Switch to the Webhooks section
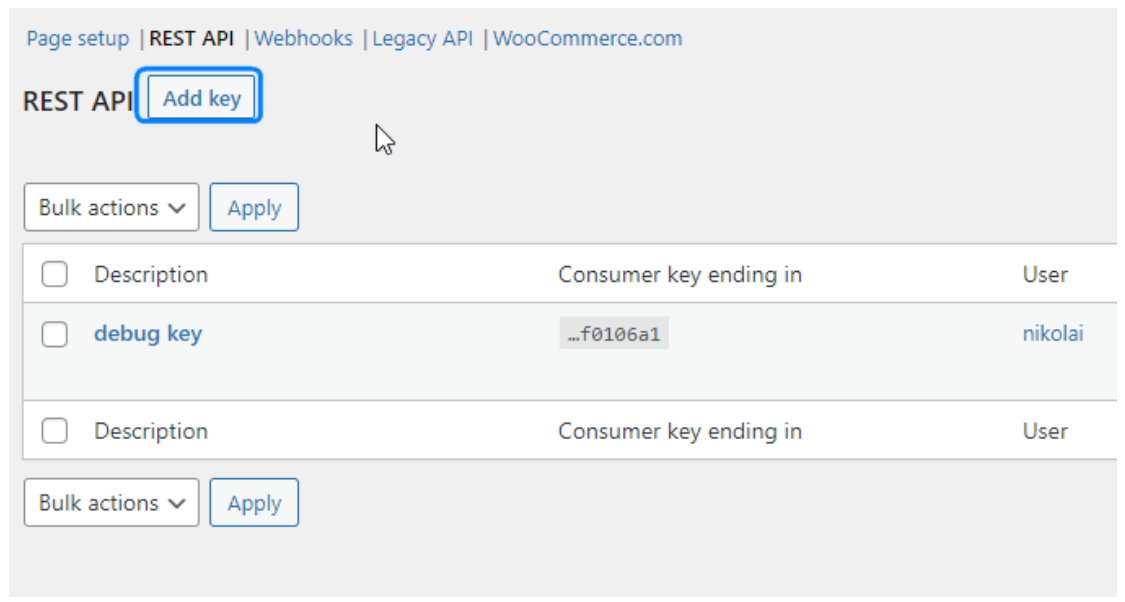The width and height of the screenshot is (1125, 602). coord(303,39)
